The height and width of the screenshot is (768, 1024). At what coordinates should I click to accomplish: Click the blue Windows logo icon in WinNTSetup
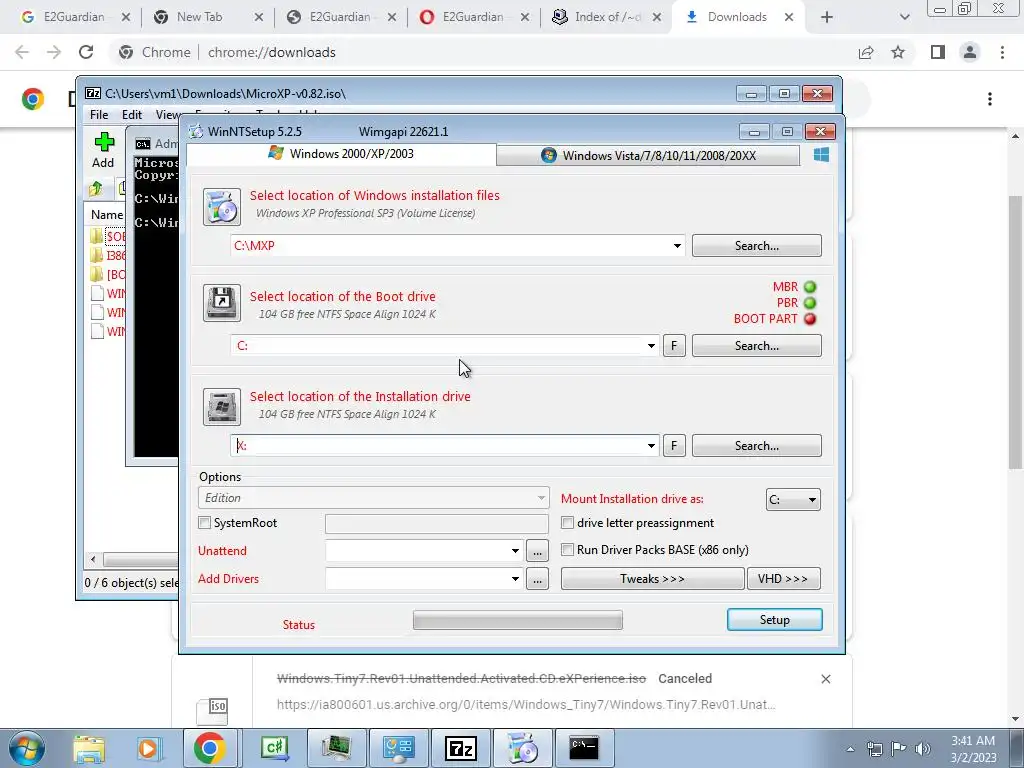click(x=822, y=154)
